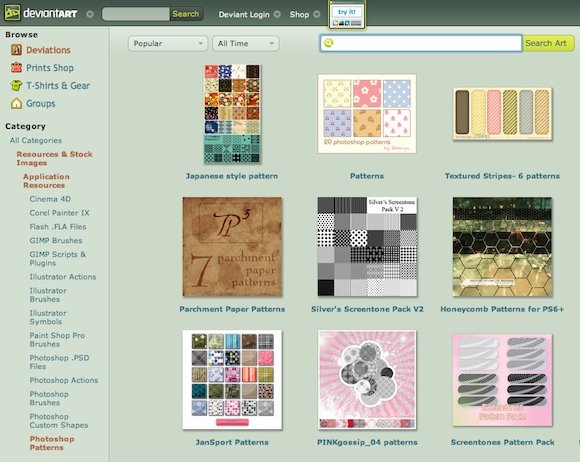Click the green Search button in header
Viewport: 580px width, 462px height.
(186, 14)
